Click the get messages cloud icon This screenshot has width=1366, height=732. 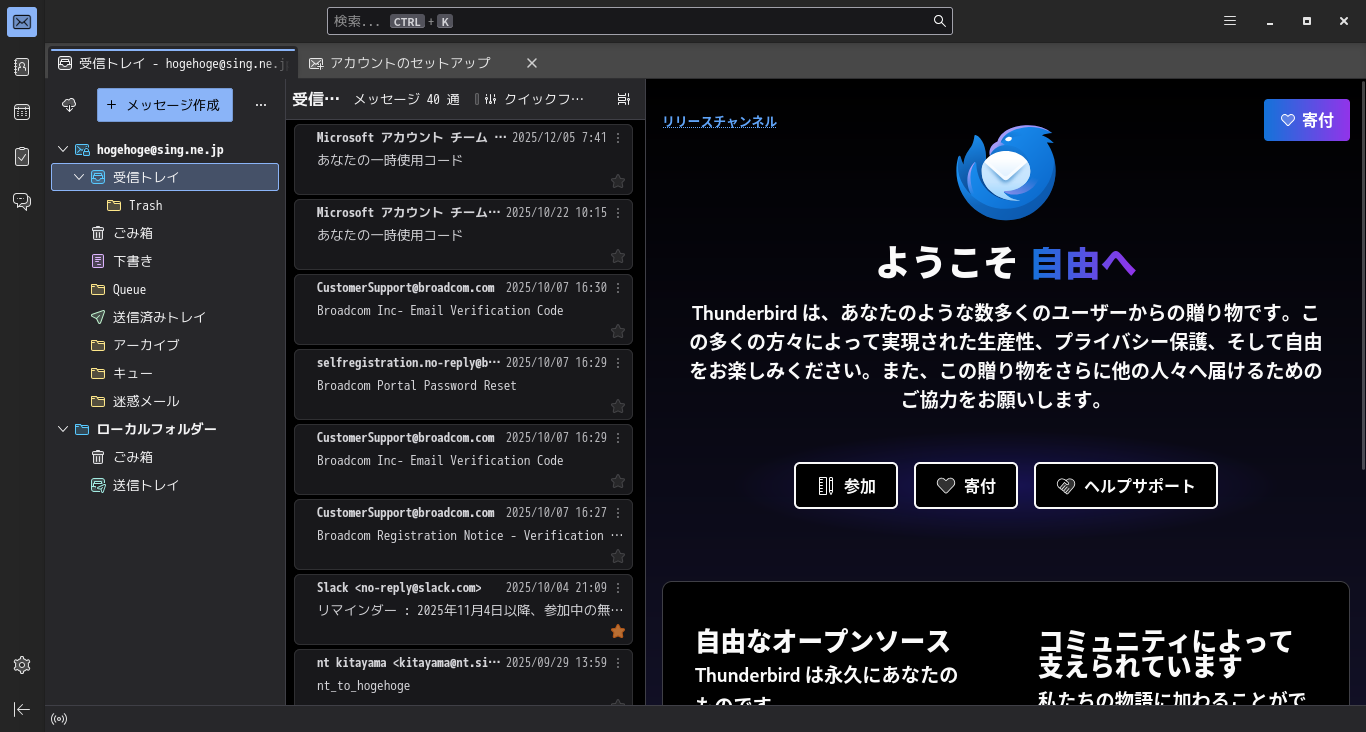point(69,105)
